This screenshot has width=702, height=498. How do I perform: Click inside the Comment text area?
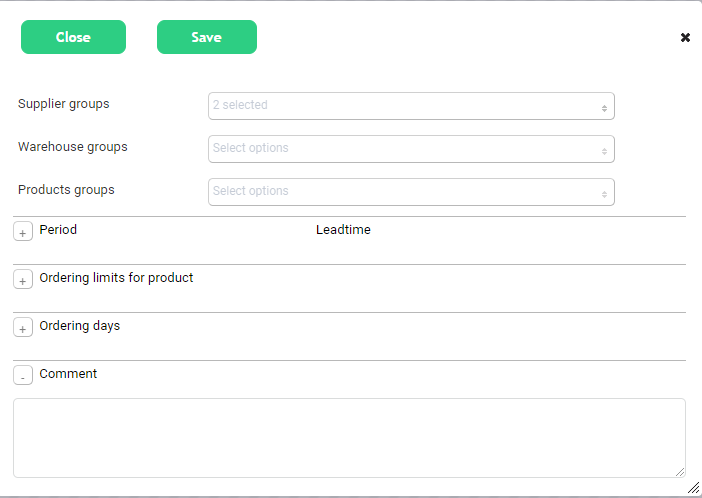(349, 438)
